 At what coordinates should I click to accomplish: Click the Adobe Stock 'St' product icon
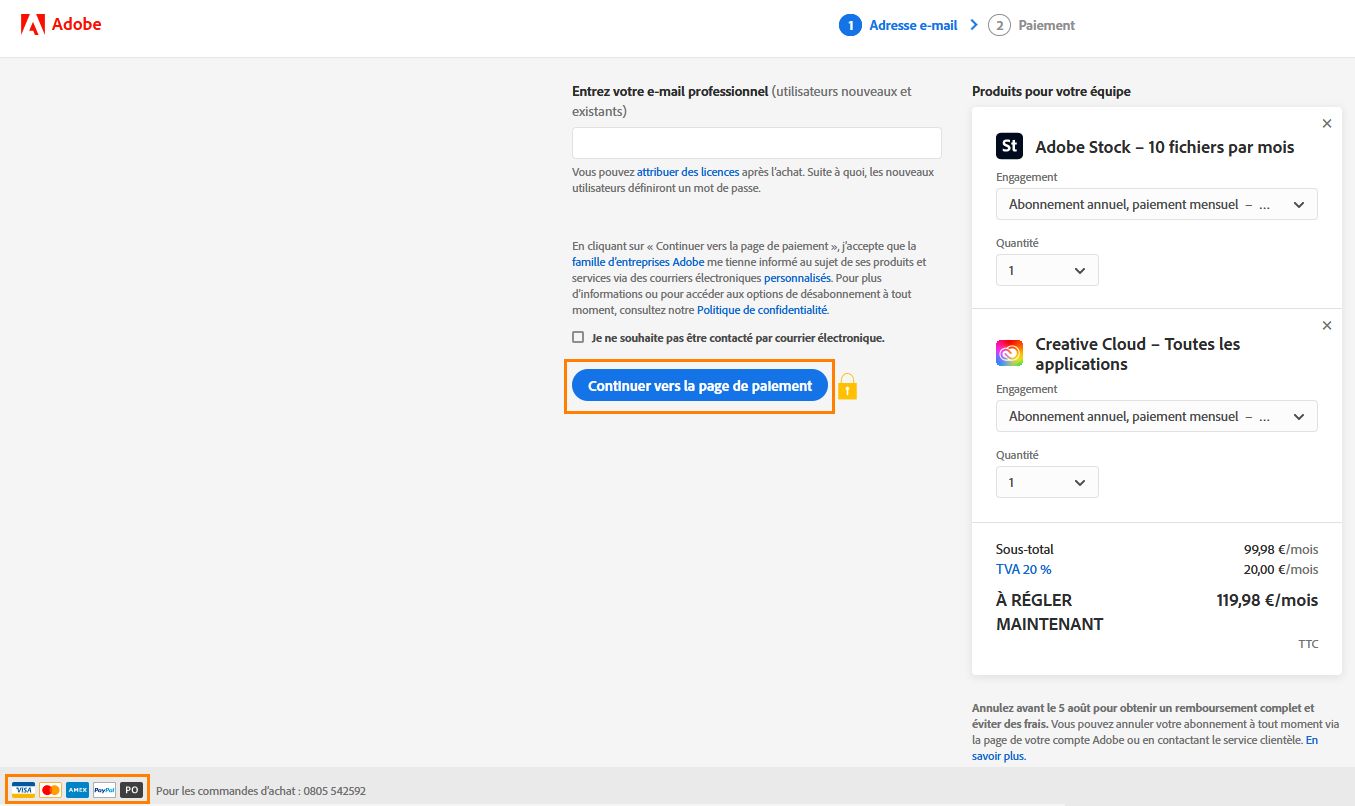[x=1009, y=146]
